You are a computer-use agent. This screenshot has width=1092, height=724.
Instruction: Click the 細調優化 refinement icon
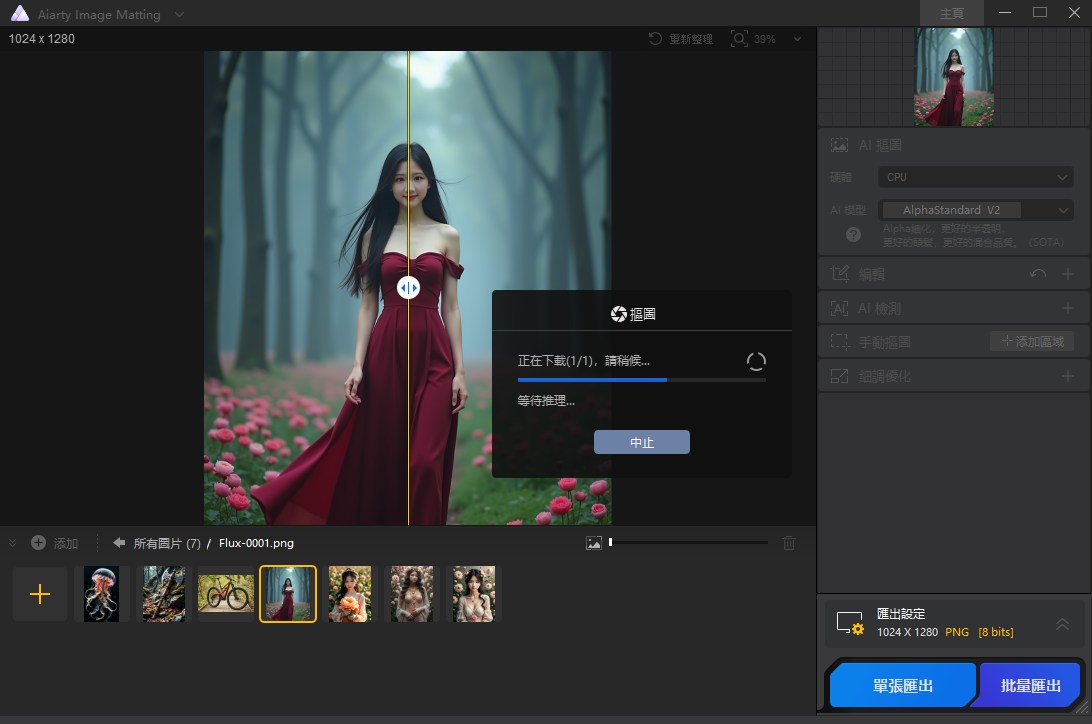click(x=839, y=376)
